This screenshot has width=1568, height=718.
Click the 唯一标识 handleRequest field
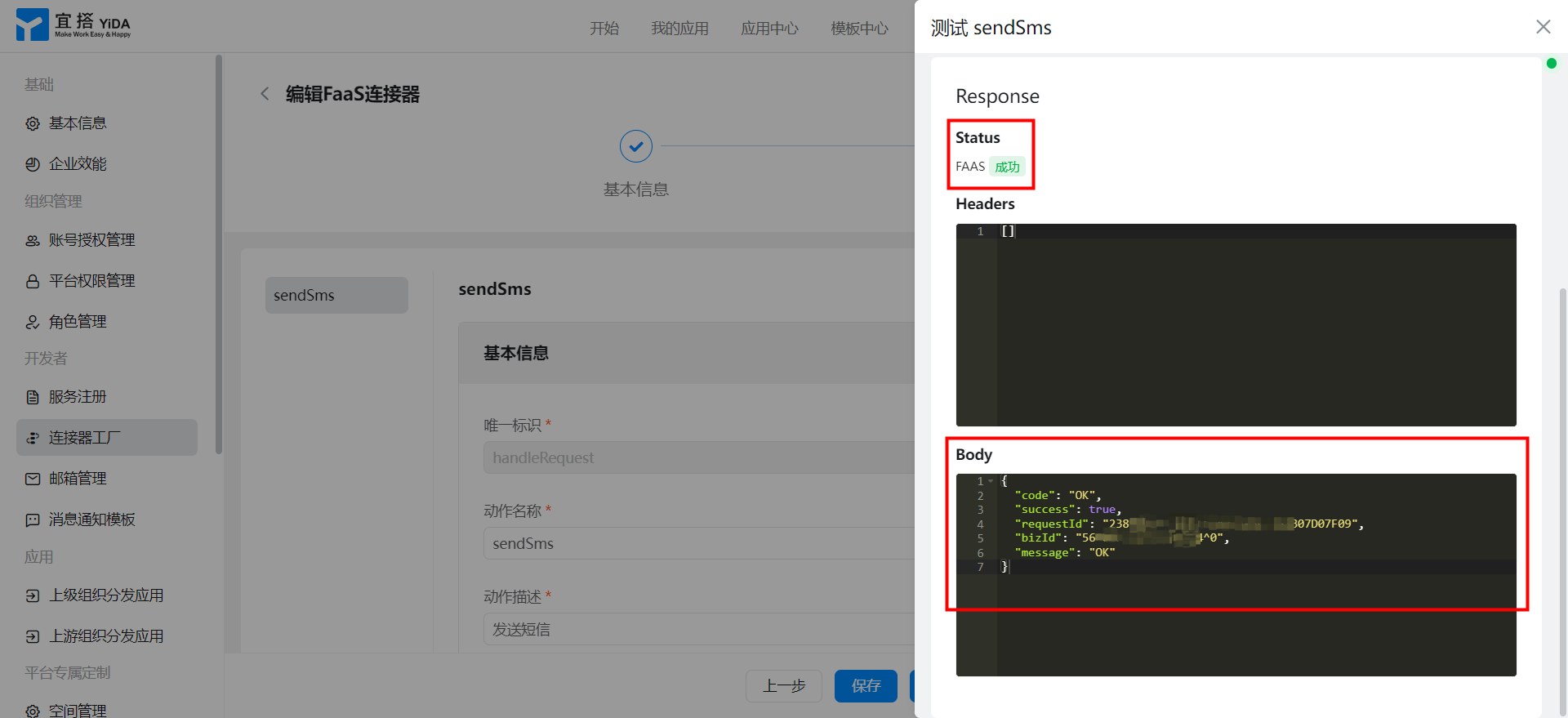point(699,457)
